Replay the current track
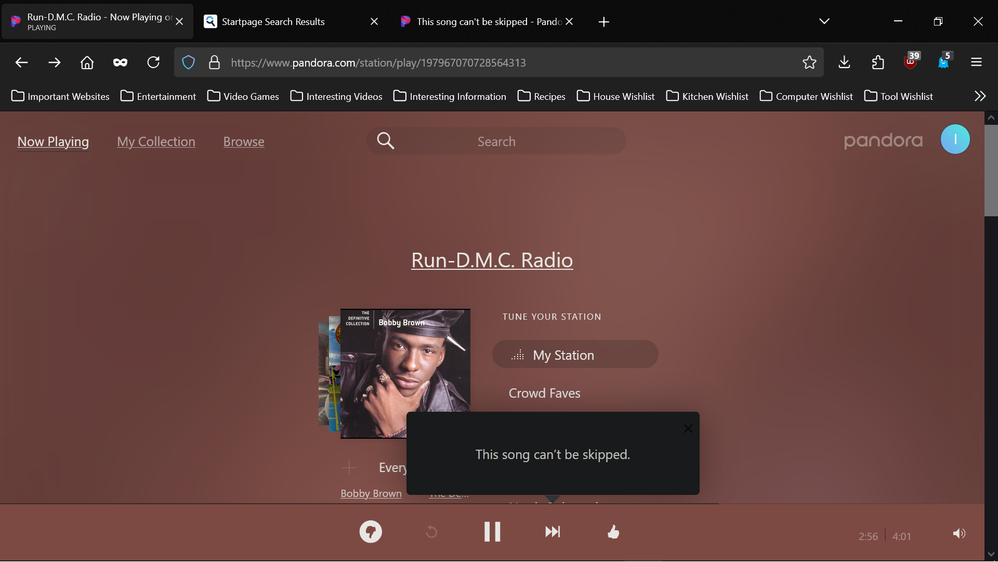 pos(431,532)
